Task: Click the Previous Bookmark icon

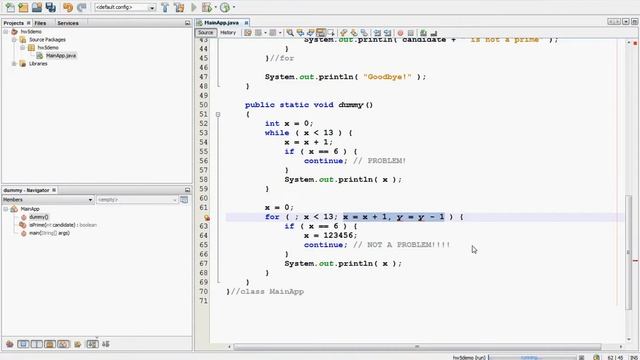Action: (x=344, y=33)
